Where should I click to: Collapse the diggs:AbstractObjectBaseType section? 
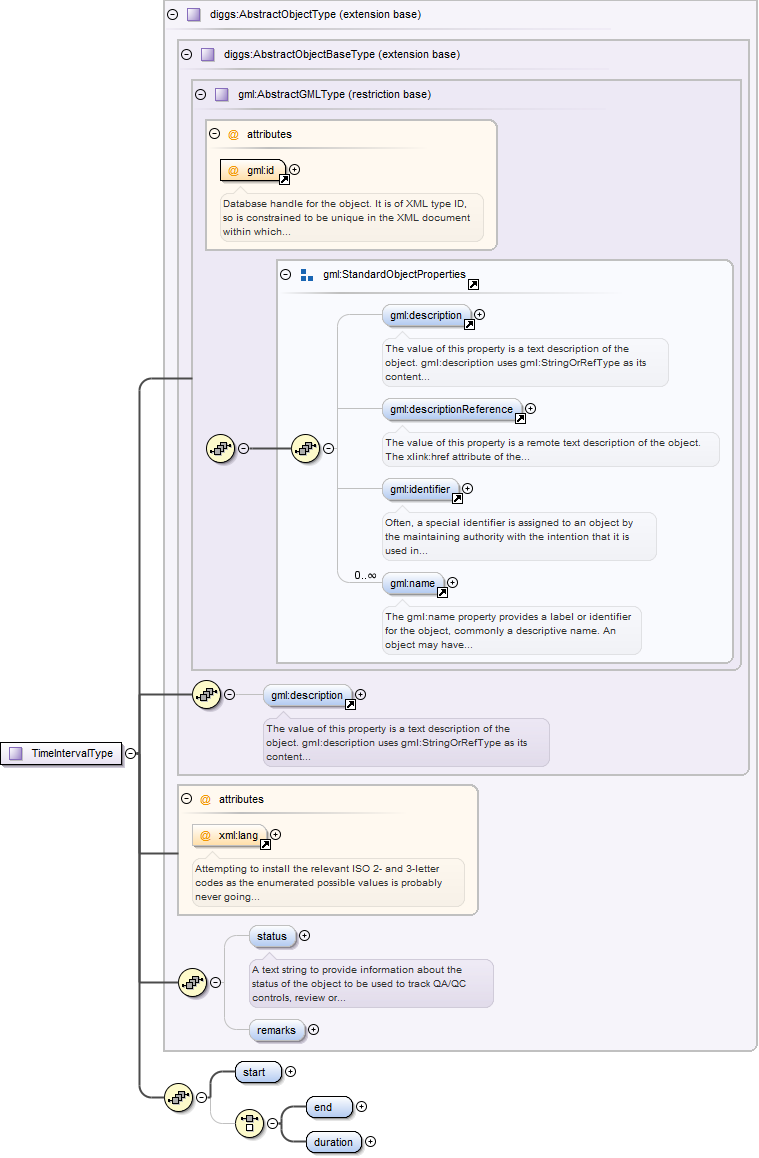click(x=187, y=54)
